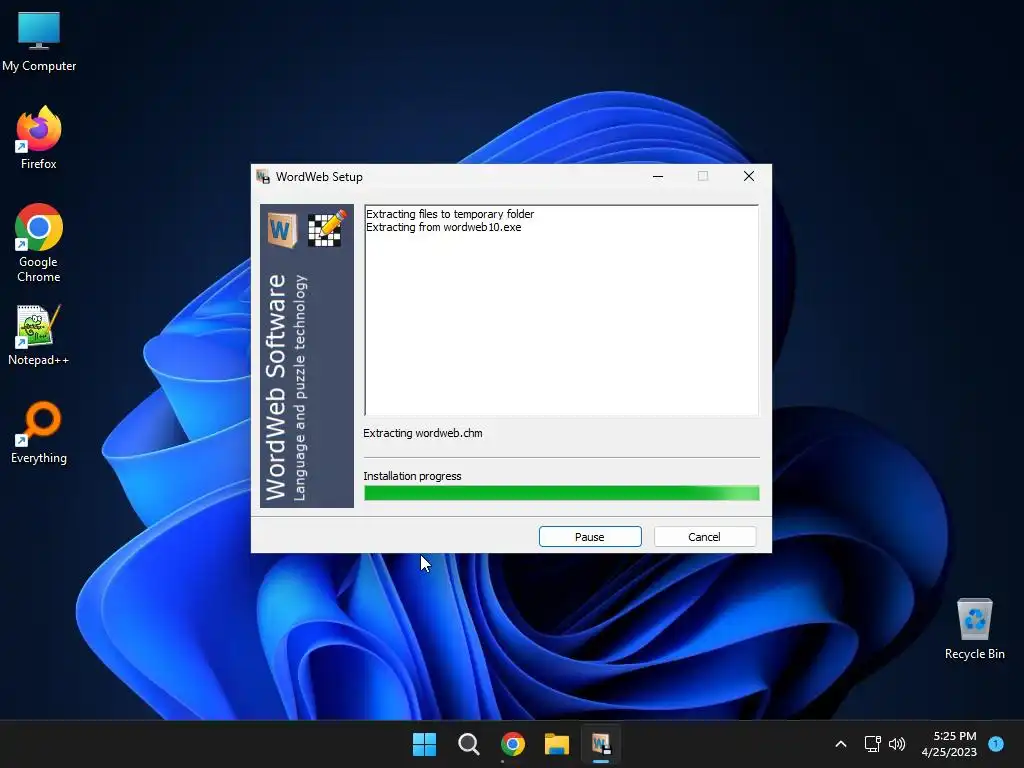Click 'Extracting files to temporary folder' log line
Screen dimensions: 1024x768
coord(450,214)
